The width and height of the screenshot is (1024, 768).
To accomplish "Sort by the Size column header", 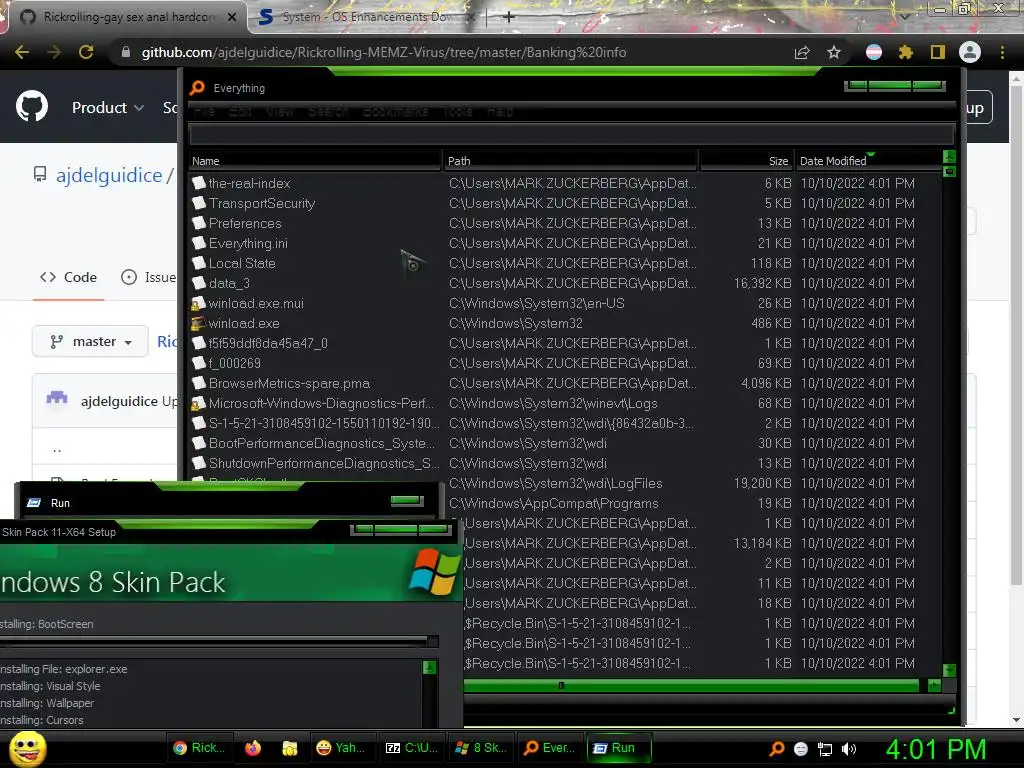I will [746, 161].
